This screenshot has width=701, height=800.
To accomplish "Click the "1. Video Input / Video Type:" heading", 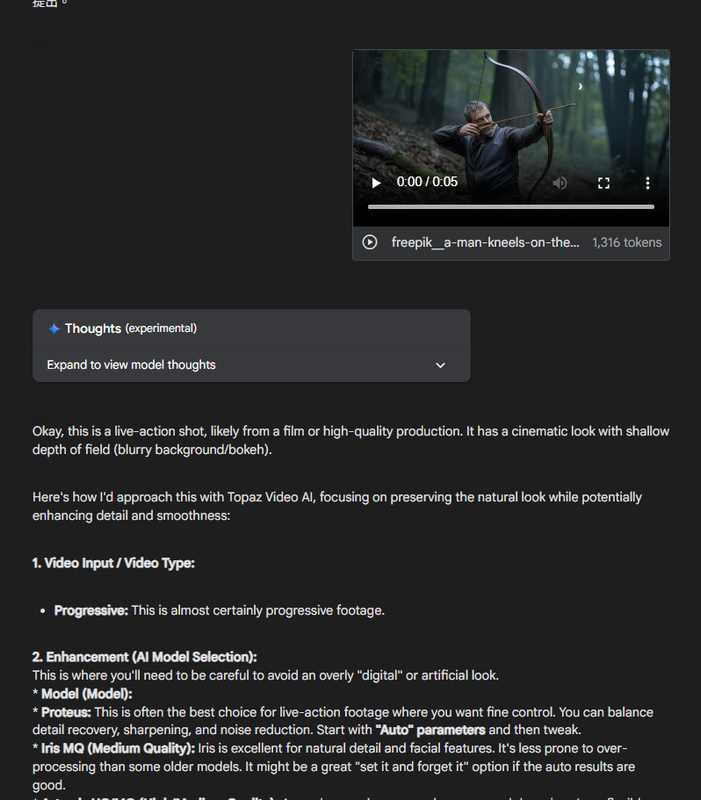I will pos(113,563).
